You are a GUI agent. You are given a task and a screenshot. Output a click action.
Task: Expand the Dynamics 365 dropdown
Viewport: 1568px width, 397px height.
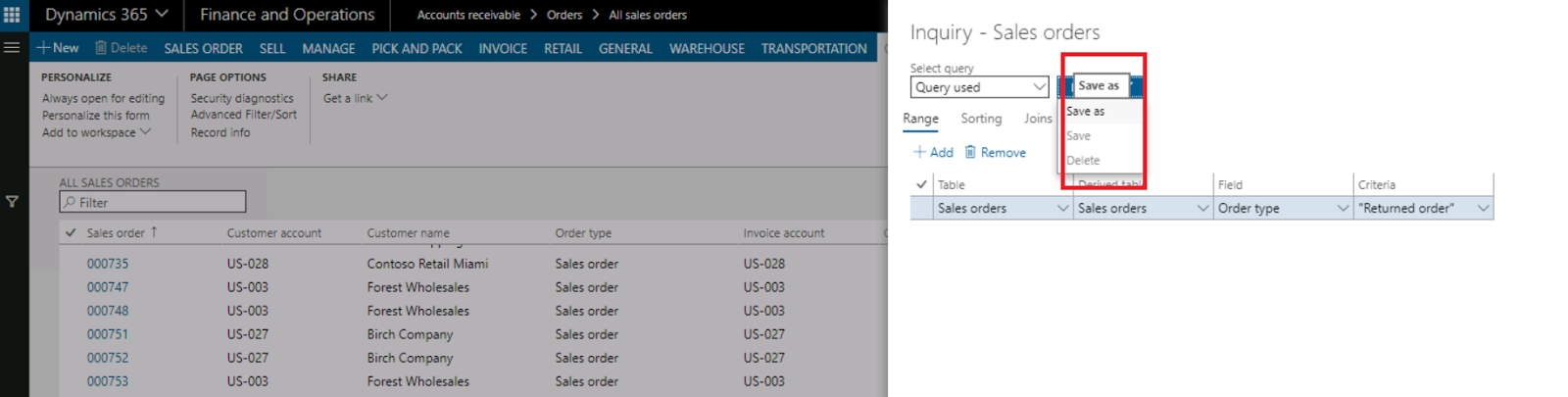[162, 15]
